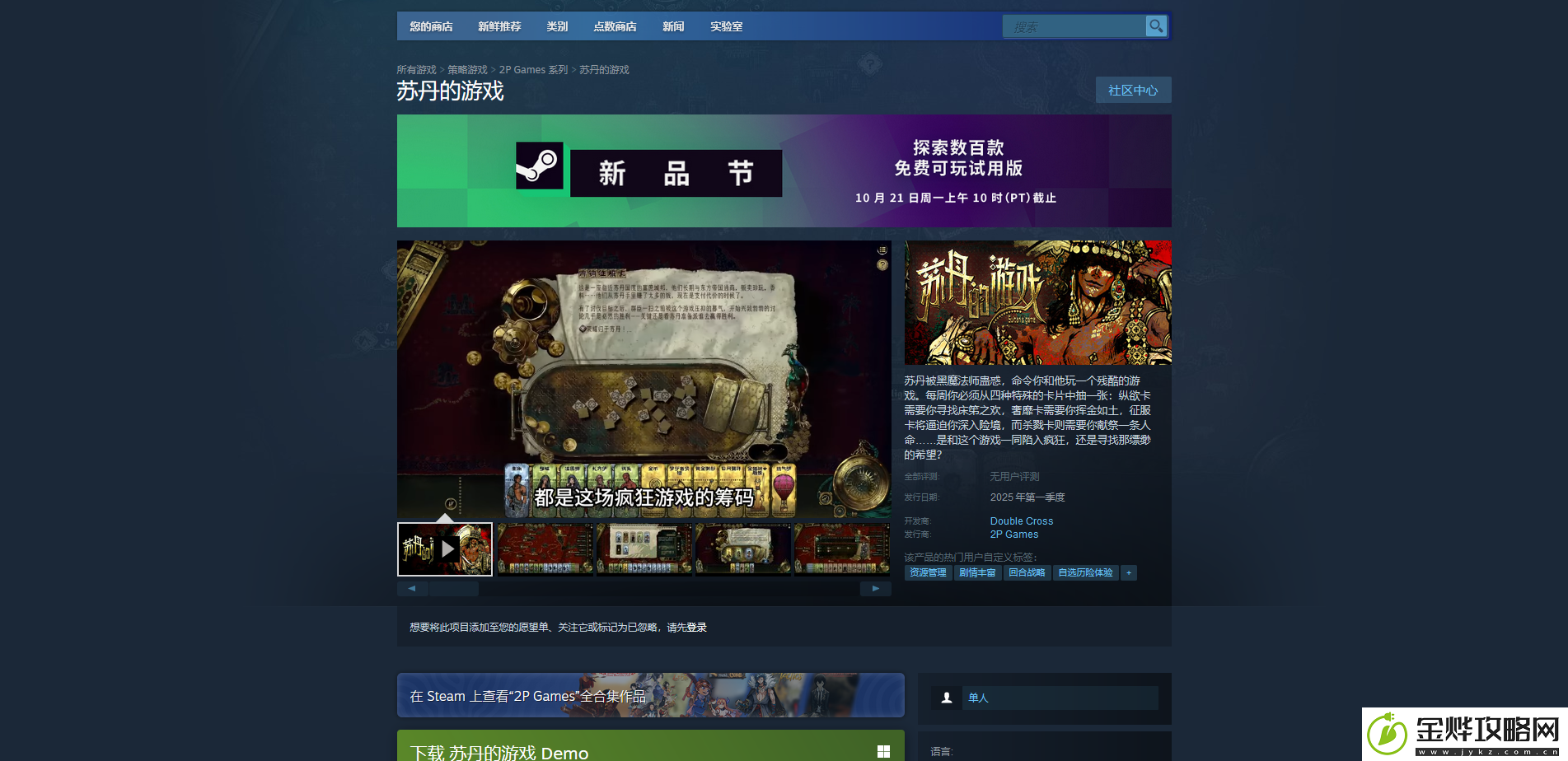Select the 剧情丰富 tag
This screenshot has height=761, width=1568.
coord(977,572)
